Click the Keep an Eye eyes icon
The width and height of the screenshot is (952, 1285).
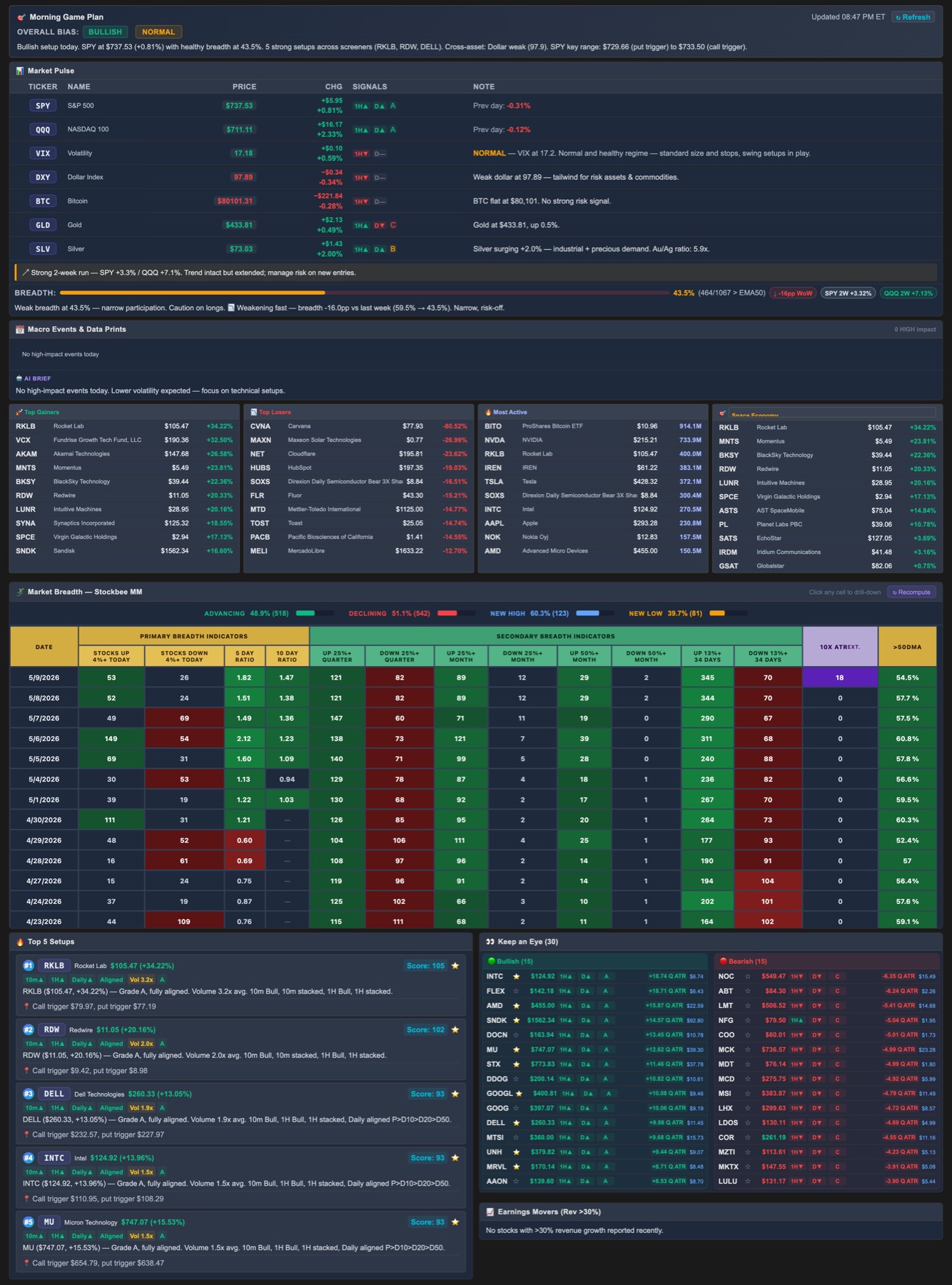490,942
